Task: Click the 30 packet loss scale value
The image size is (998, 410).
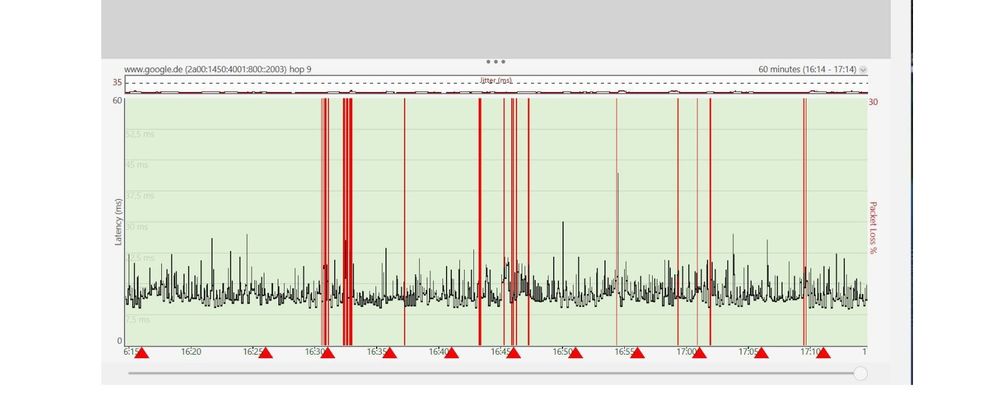Action: point(873,102)
